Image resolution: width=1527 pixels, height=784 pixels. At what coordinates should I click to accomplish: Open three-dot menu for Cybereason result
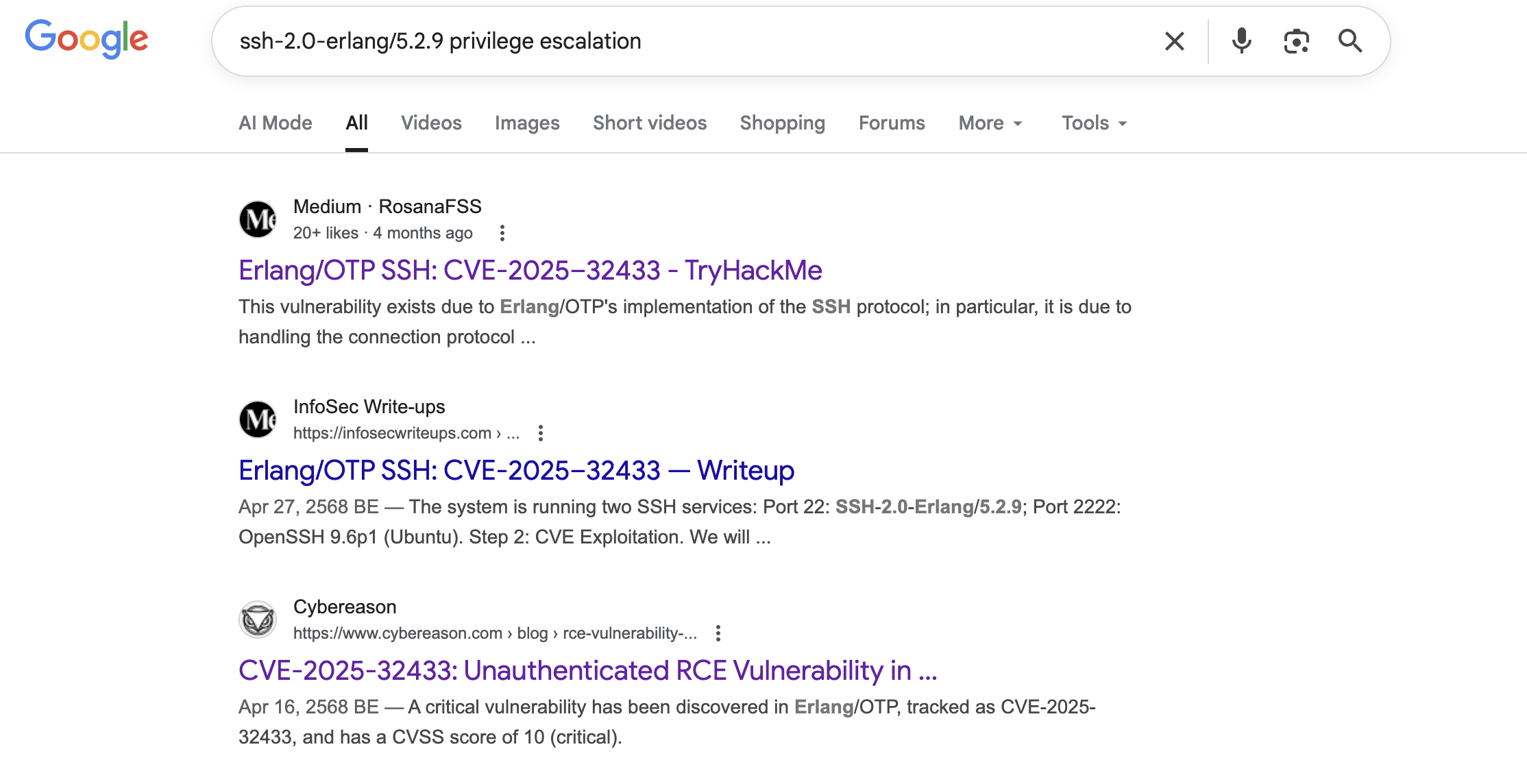point(718,633)
